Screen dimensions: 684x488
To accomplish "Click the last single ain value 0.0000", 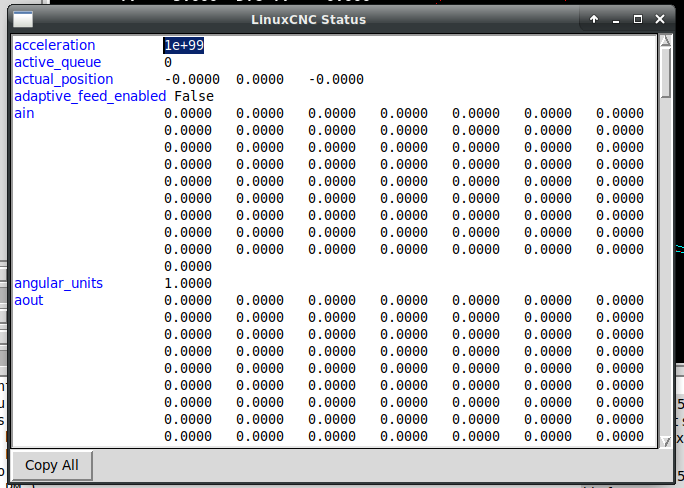I will point(188,266).
